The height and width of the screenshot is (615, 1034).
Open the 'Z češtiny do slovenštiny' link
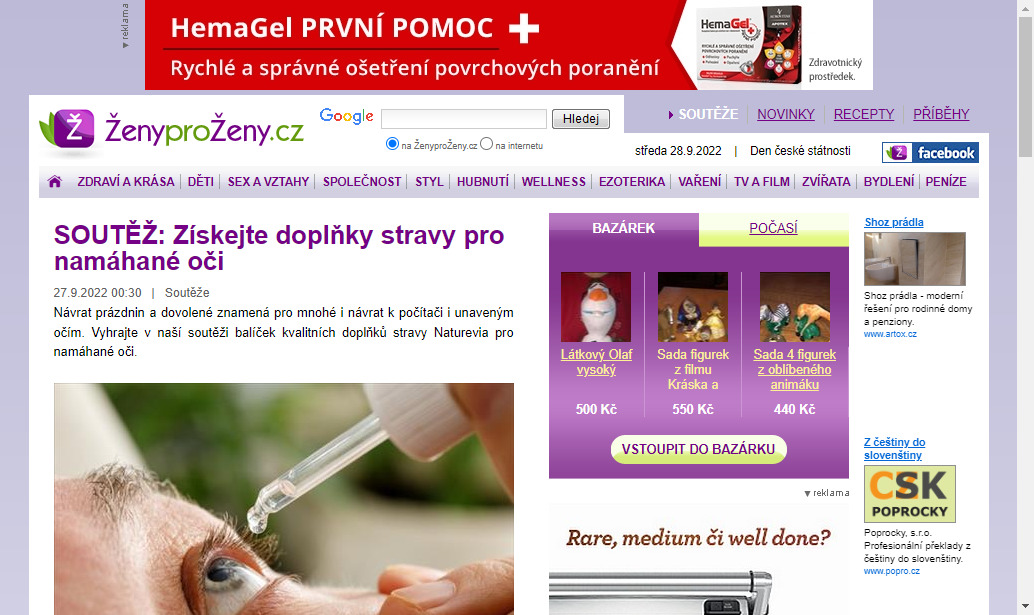tap(894, 448)
